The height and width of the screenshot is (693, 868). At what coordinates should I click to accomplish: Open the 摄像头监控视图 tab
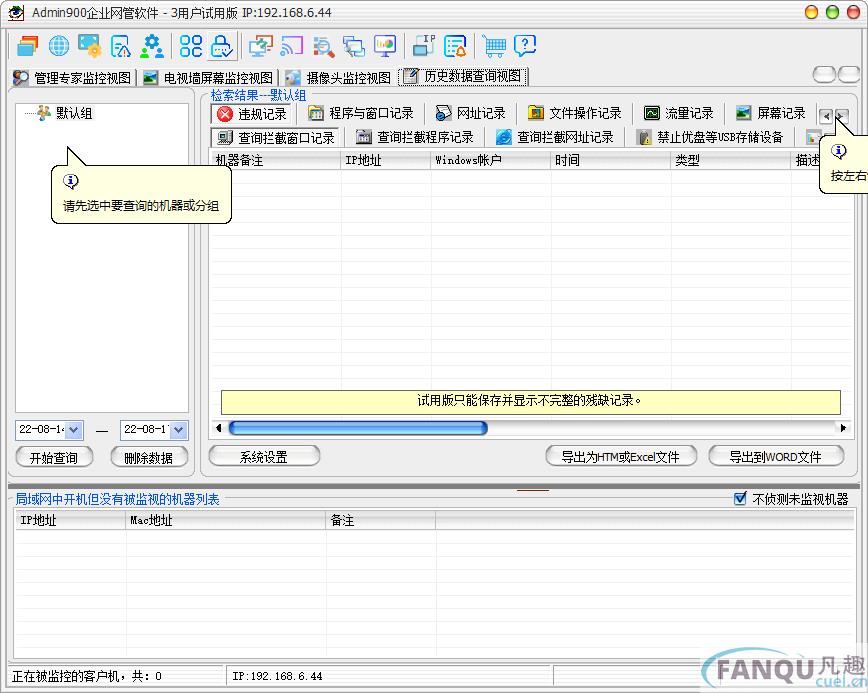pos(338,77)
